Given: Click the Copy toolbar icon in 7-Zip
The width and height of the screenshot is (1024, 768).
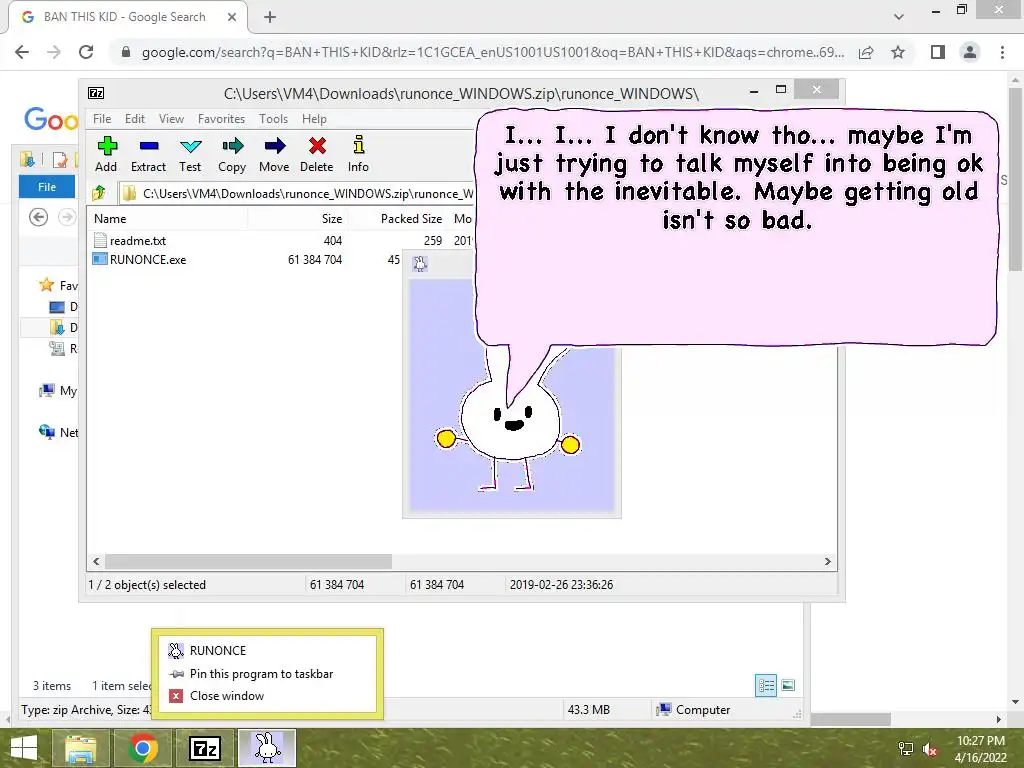Looking at the screenshot, I should coord(232,154).
